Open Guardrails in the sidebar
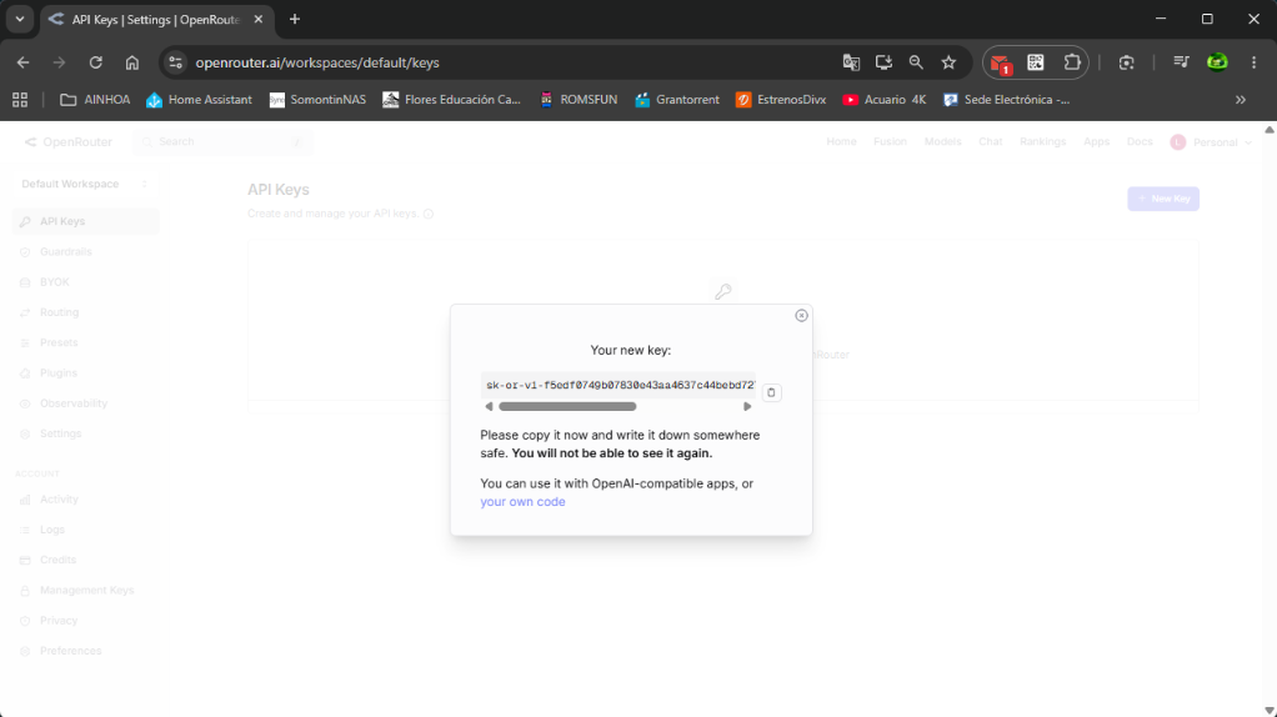1277x717 pixels. coord(66,252)
